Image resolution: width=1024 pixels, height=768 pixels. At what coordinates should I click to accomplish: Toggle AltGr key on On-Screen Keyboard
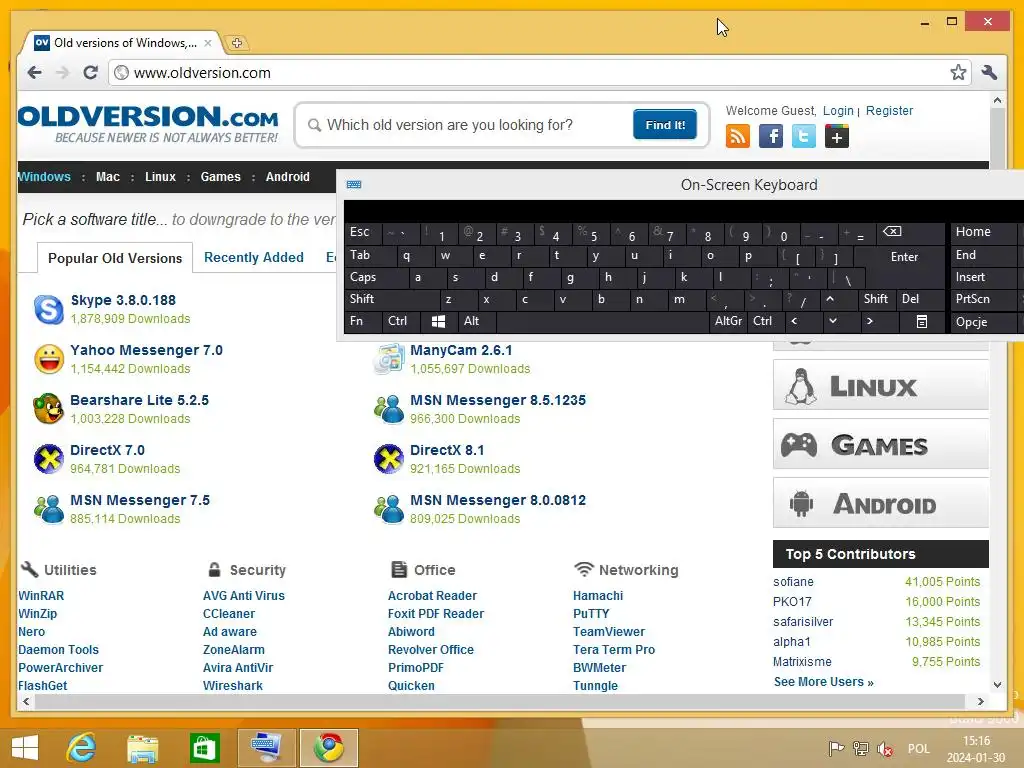tap(728, 321)
